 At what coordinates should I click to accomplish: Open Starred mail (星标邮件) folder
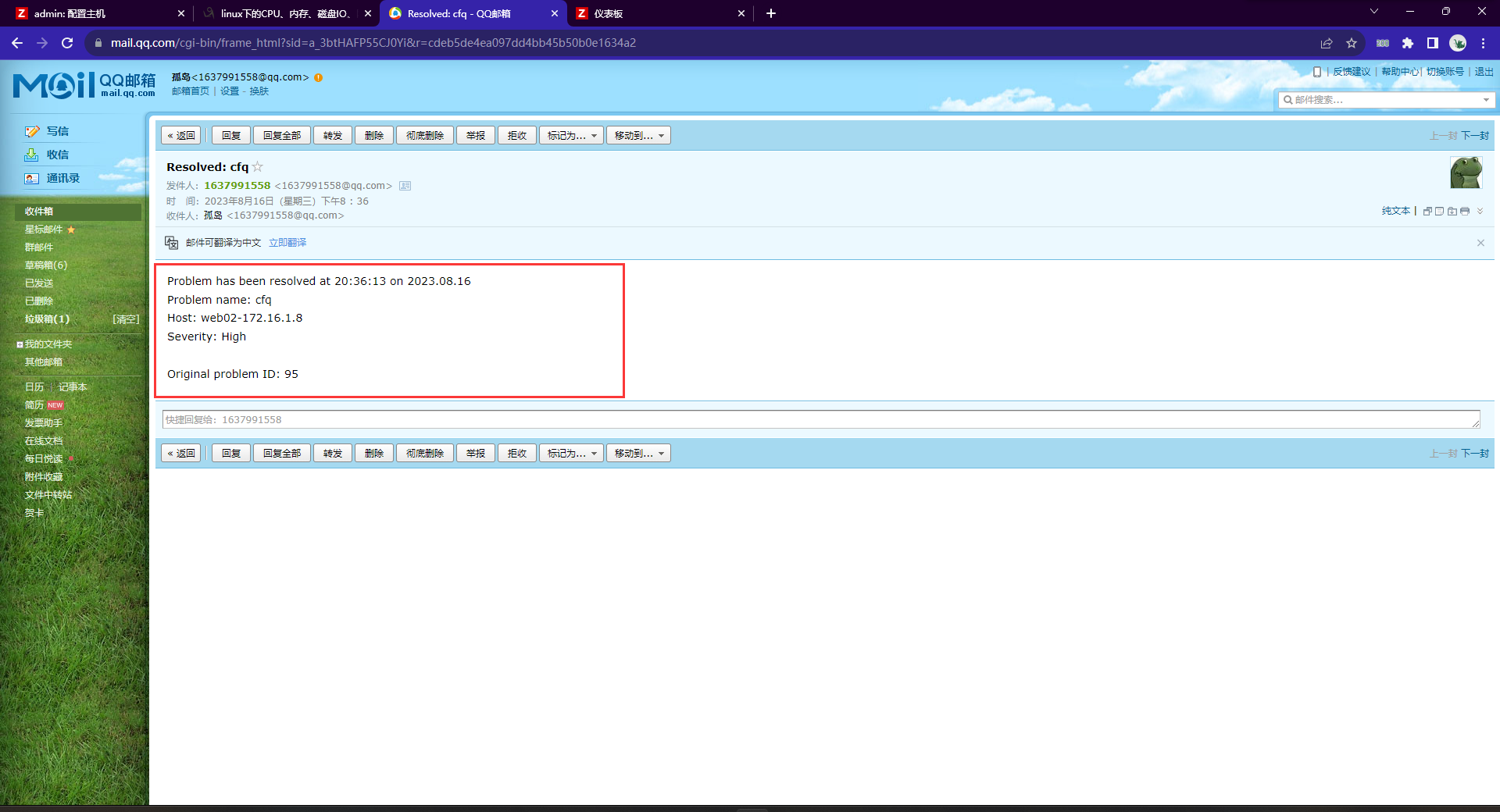point(44,230)
